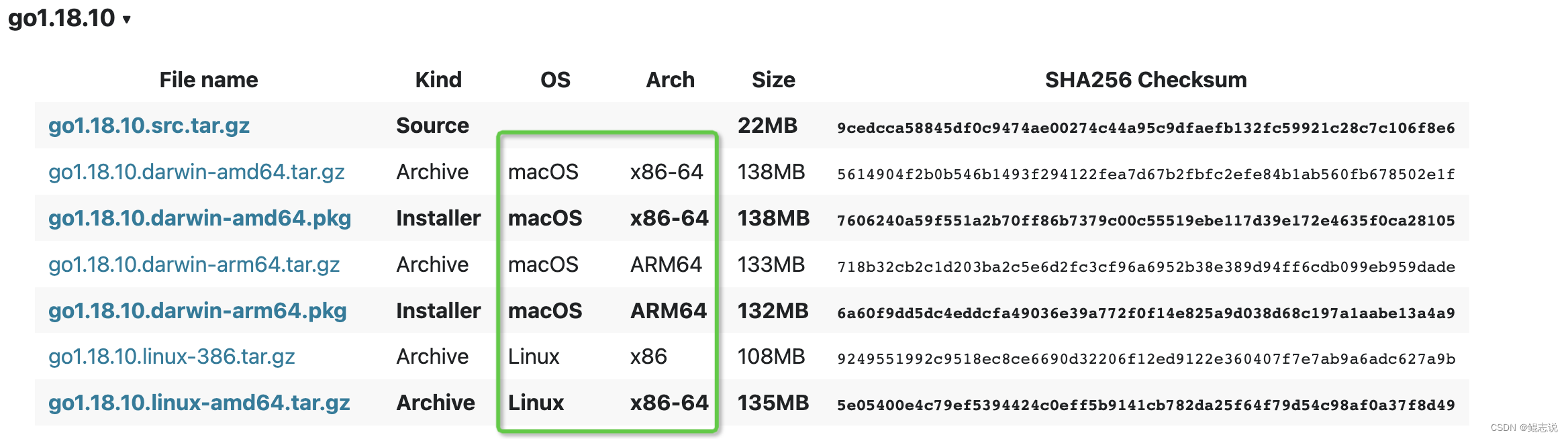Image resolution: width=1568 pixels, height=439 pixels.
Task: Click the File name column header
Action: [209, 80]
